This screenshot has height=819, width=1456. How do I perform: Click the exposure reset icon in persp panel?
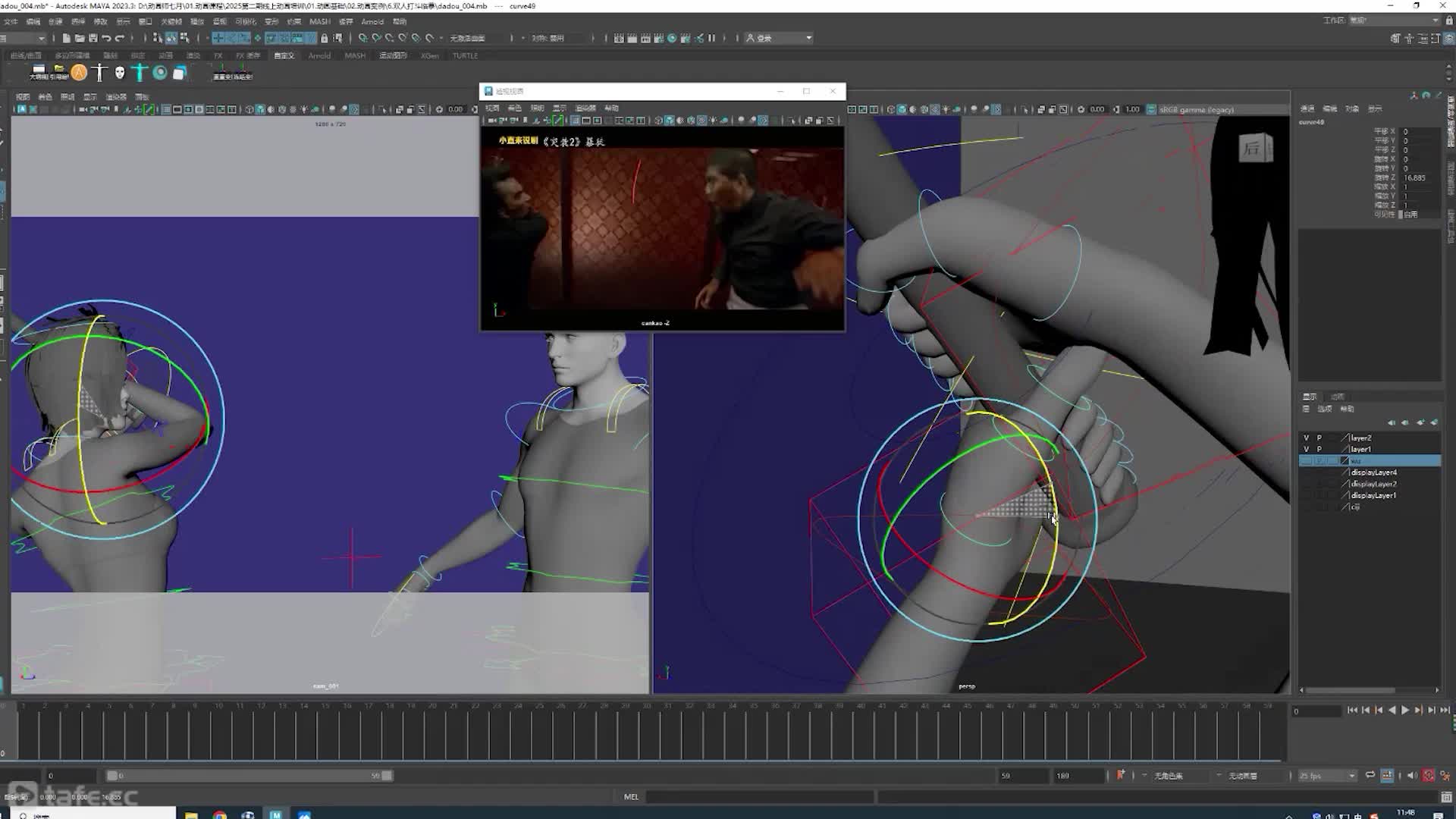pos(1081,109)
